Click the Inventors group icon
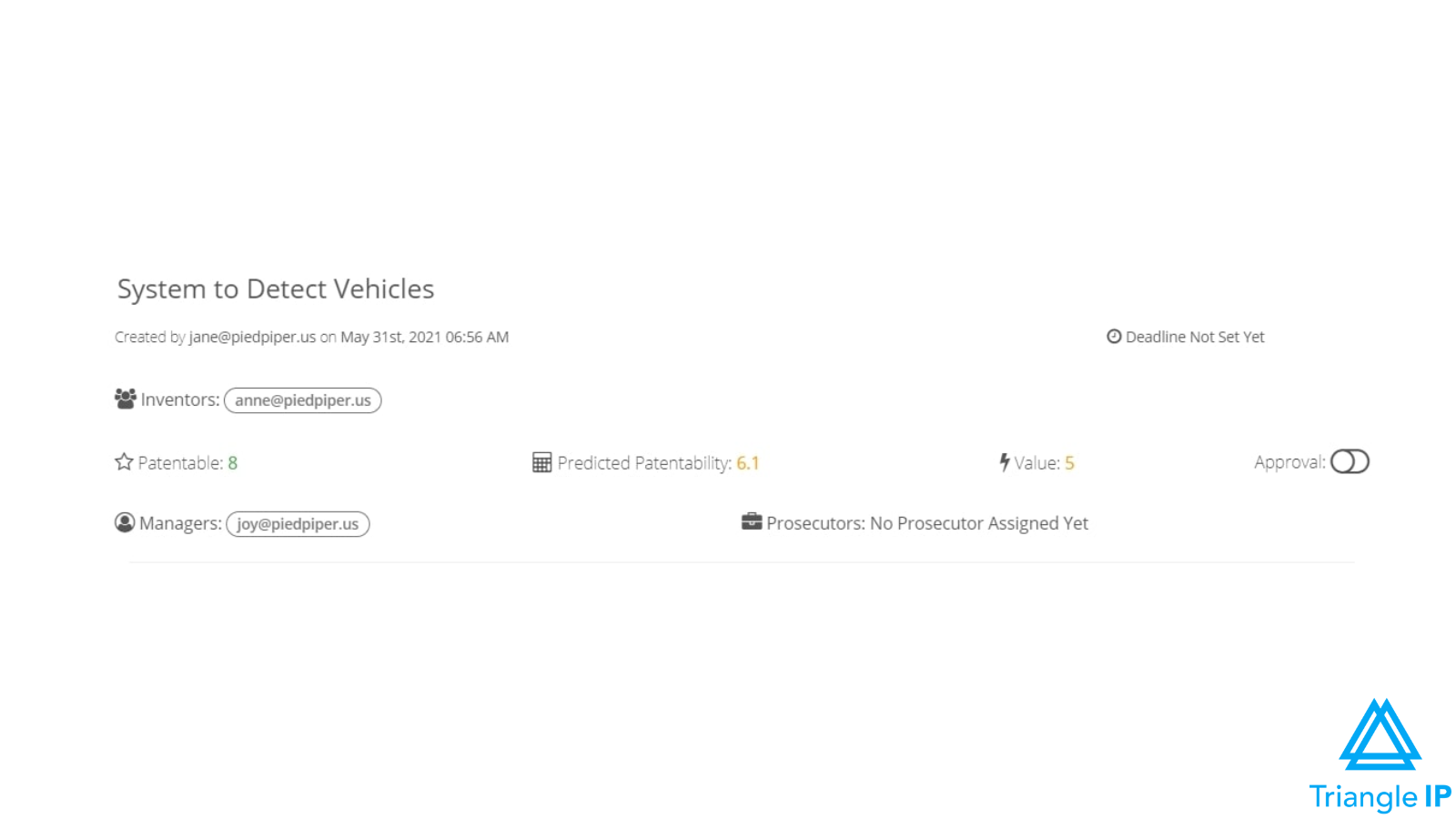The image size is (1456, 819). pos(126,399)
